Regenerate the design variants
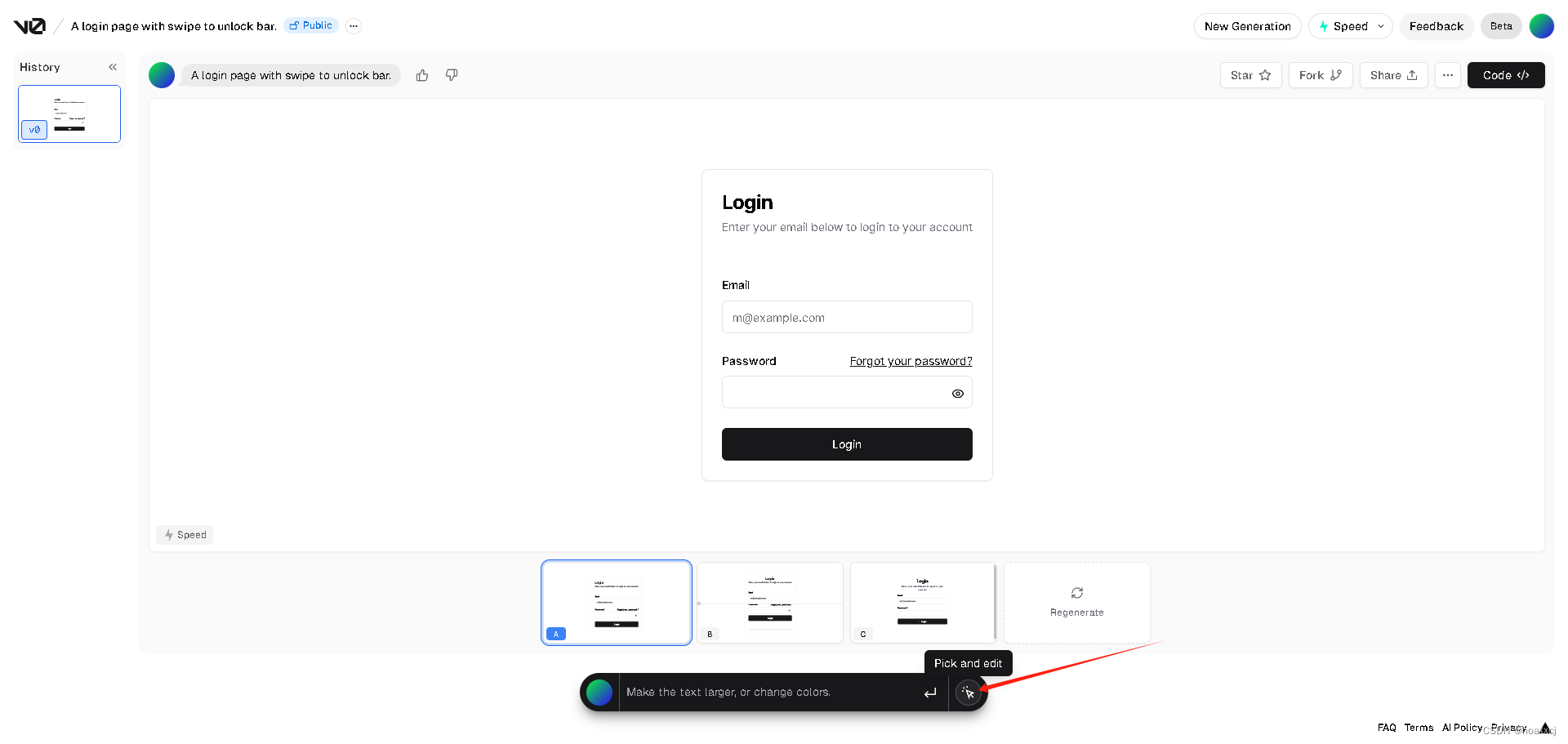The height and width of the screenshot is (744, 1568). point(1077,603)
